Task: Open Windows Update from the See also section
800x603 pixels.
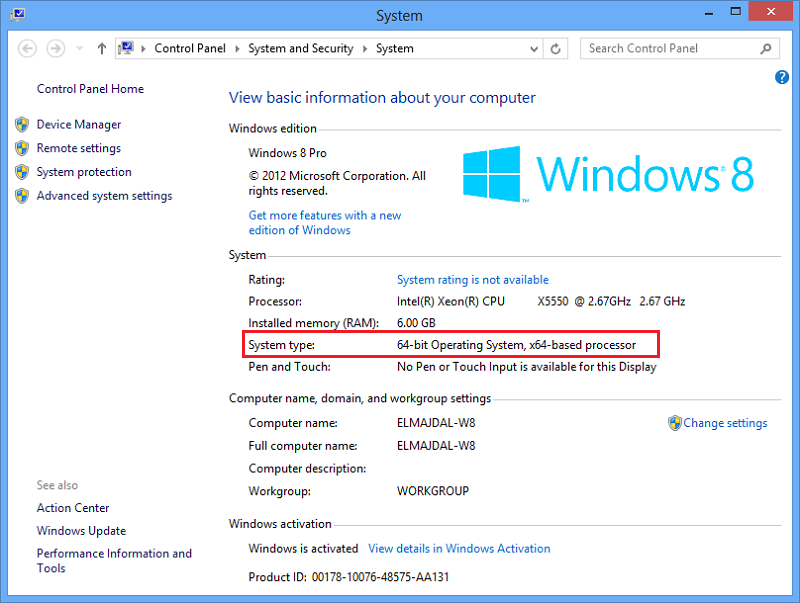Action: click(x=80, y=530)
